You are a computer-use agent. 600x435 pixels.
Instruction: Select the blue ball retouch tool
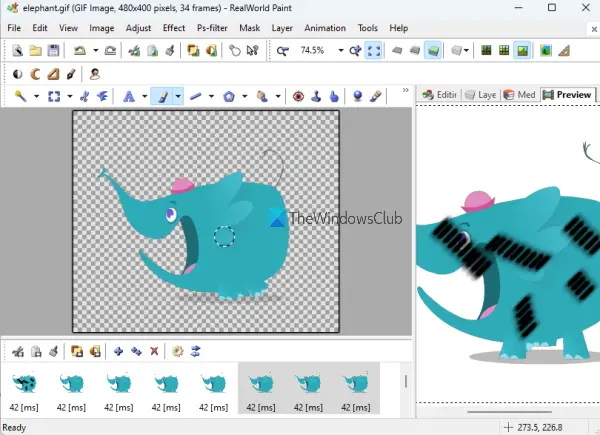coord(358,96)
